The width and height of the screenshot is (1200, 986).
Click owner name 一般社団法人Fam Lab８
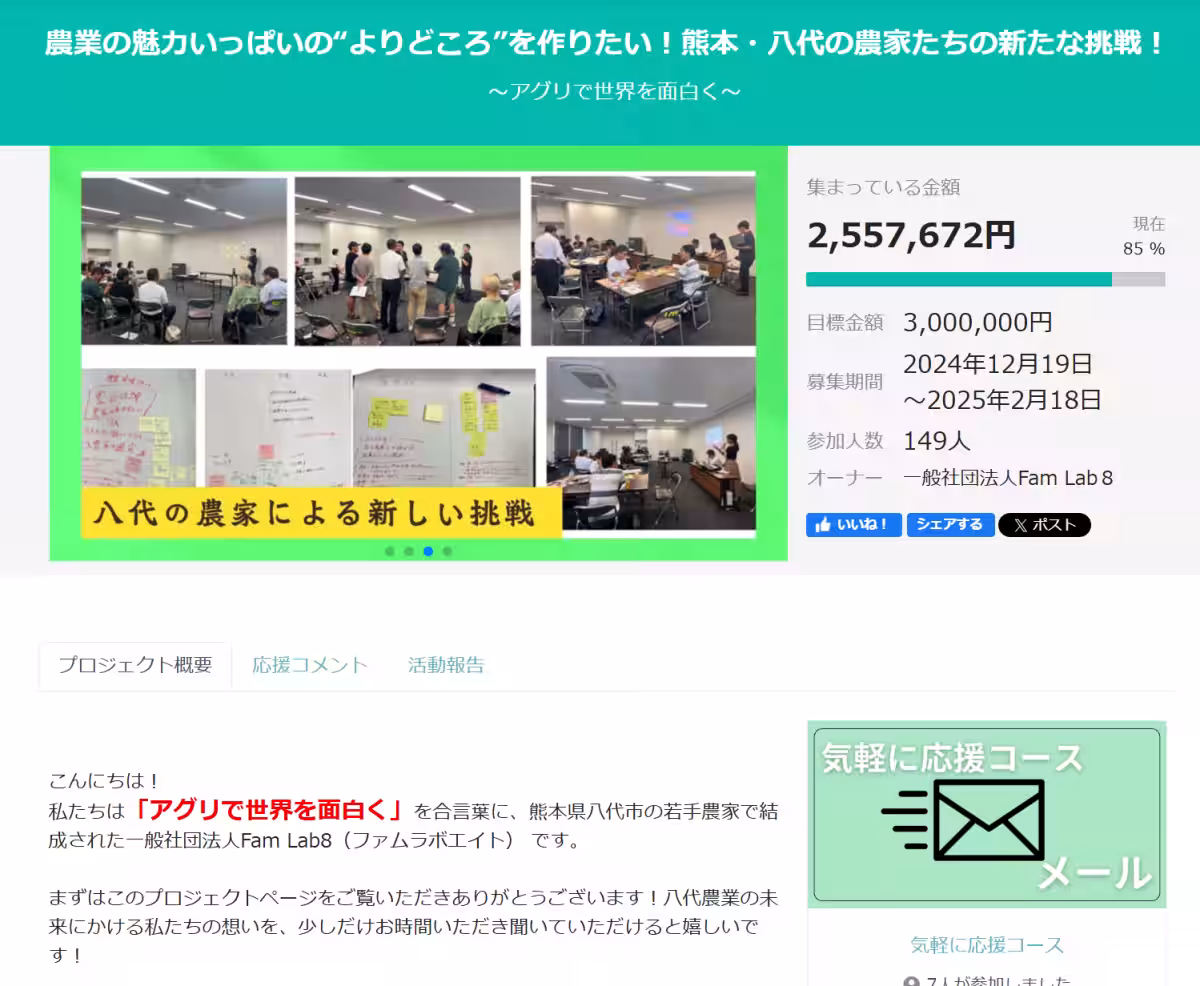tap(1008, 478)
